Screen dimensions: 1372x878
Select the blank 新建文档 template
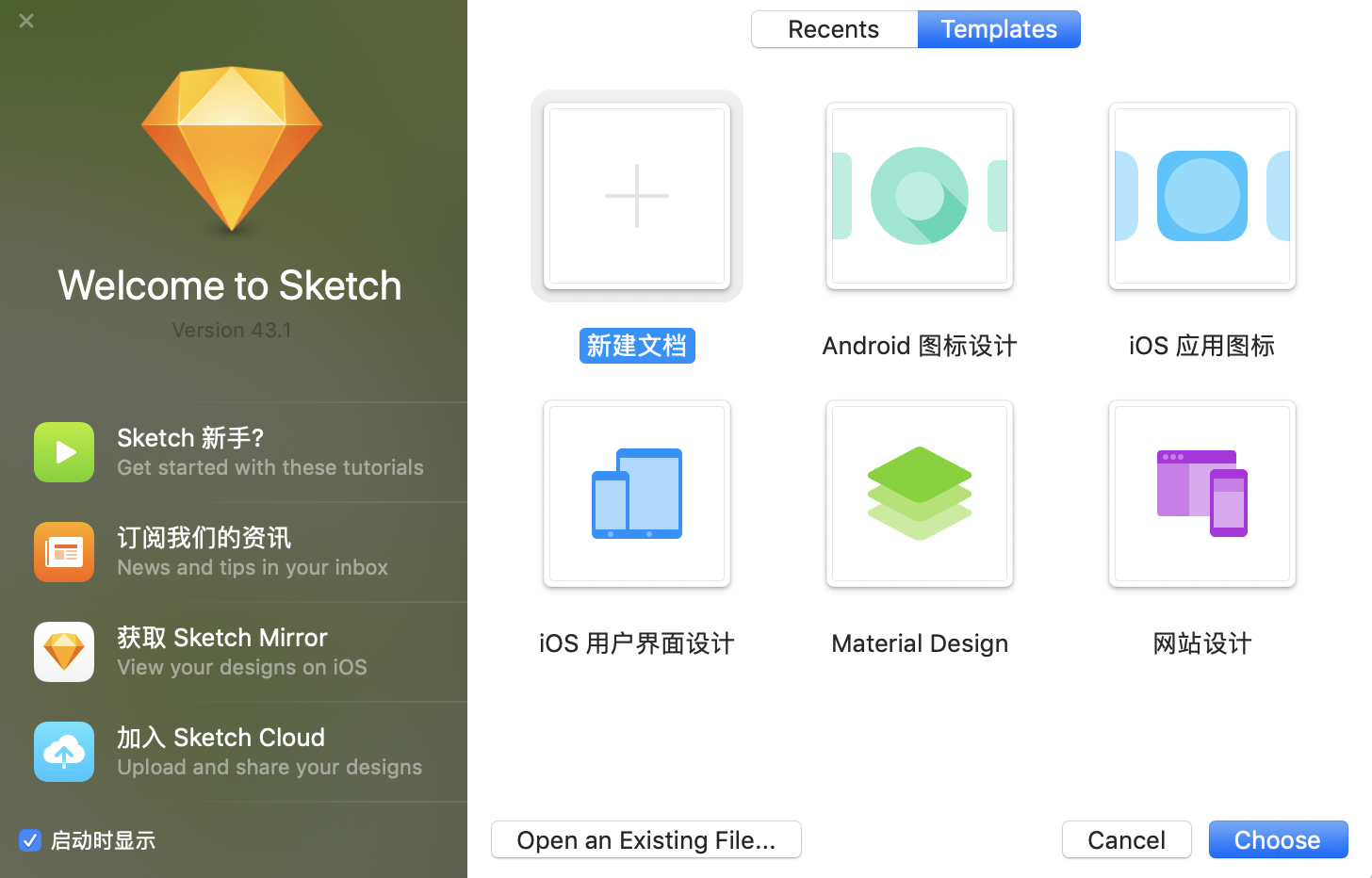[636, 196]
